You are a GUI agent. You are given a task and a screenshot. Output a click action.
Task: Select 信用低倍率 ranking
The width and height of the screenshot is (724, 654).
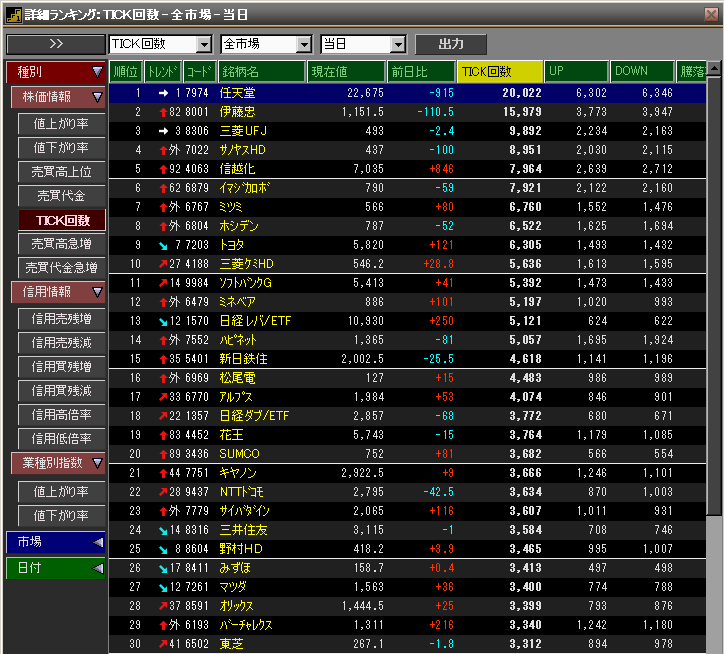(x=61, y=439)
